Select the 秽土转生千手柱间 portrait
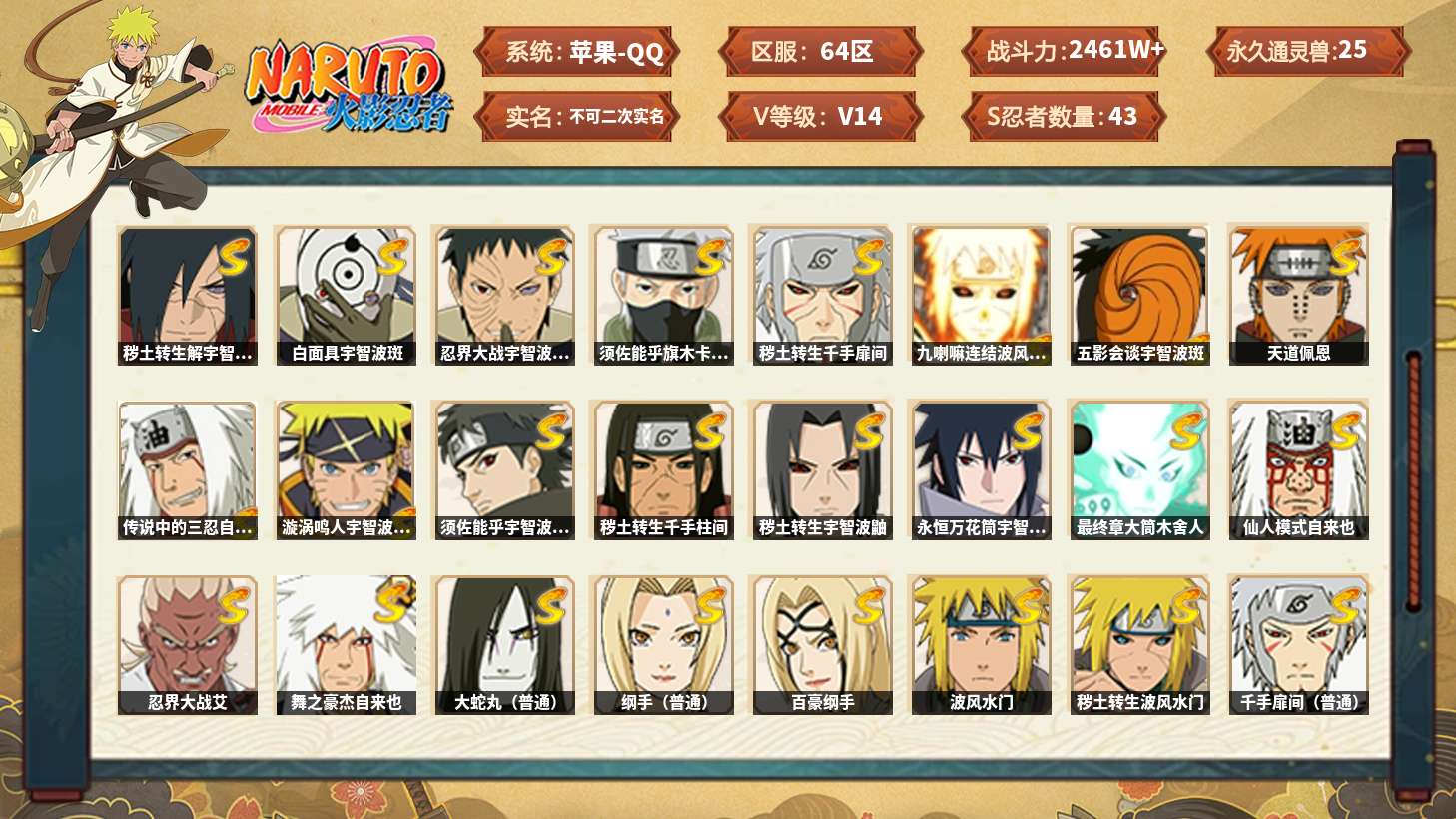1456x819 pixels. (x=663, y=470)
